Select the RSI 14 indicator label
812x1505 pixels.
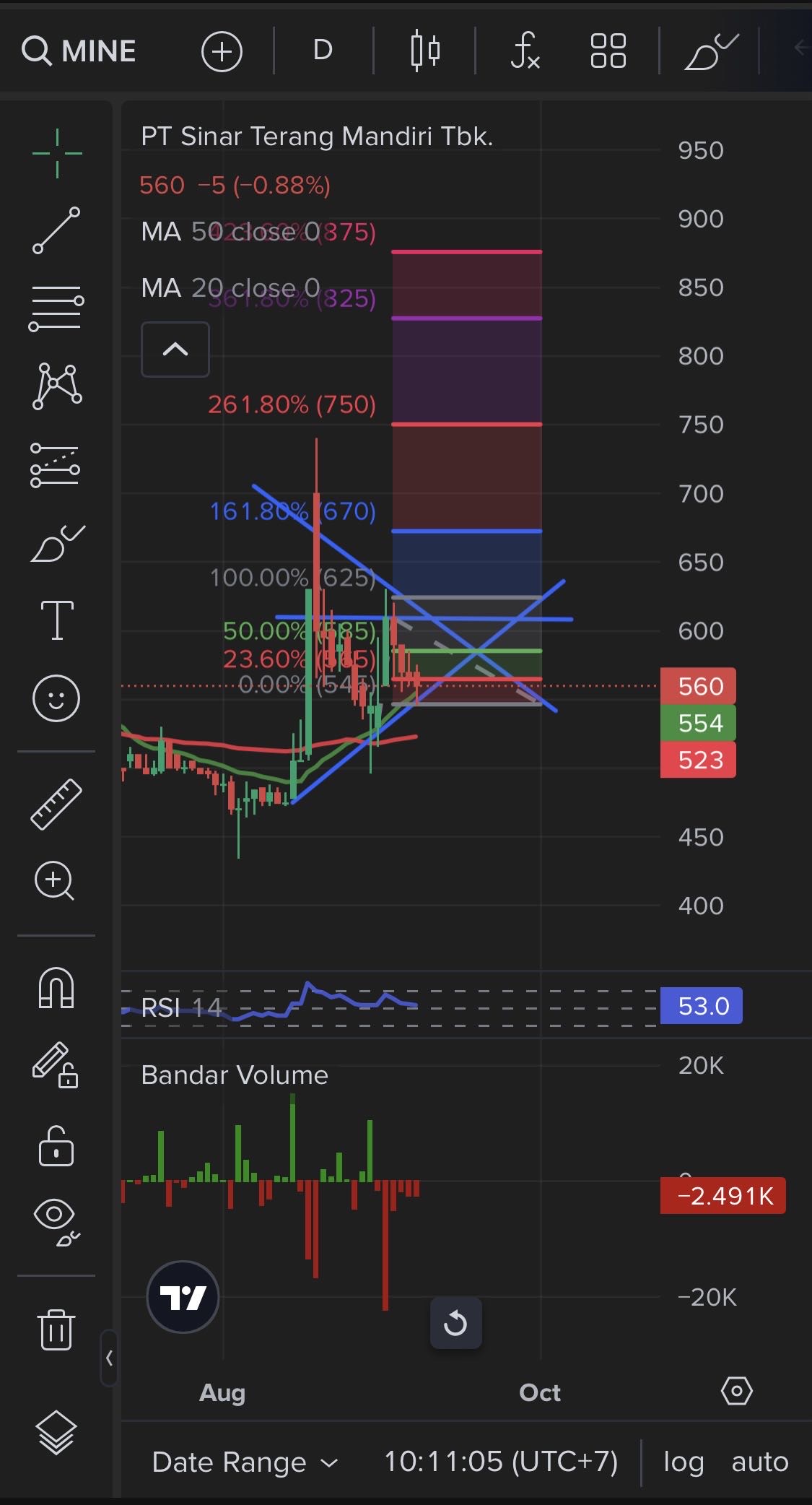pyautogui.click(x=181, y=1007)
